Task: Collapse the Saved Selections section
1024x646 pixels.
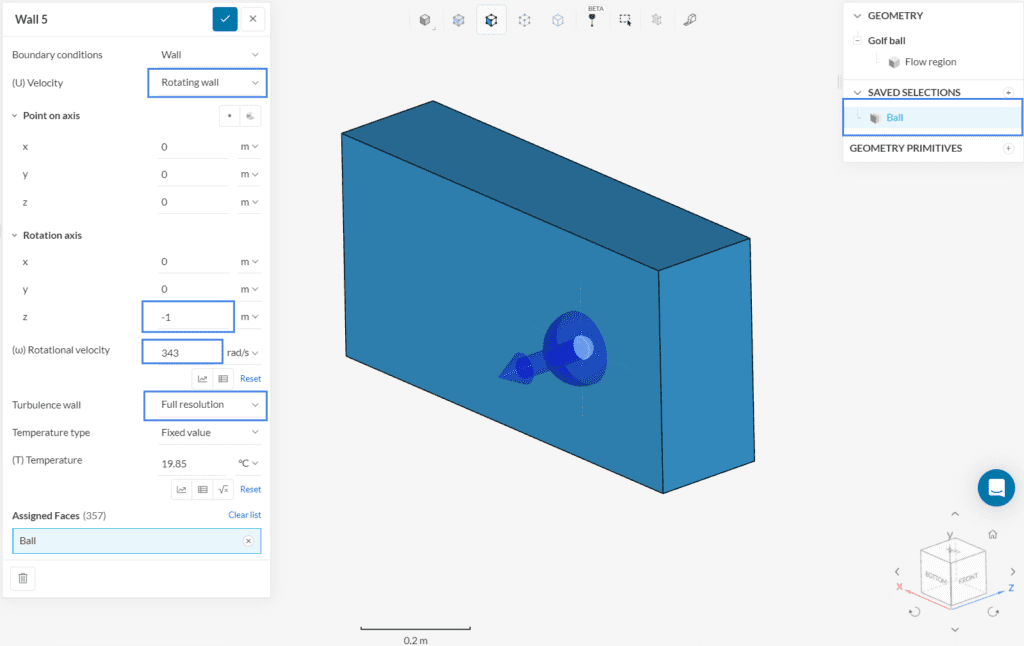Action: tap(856, 92)
